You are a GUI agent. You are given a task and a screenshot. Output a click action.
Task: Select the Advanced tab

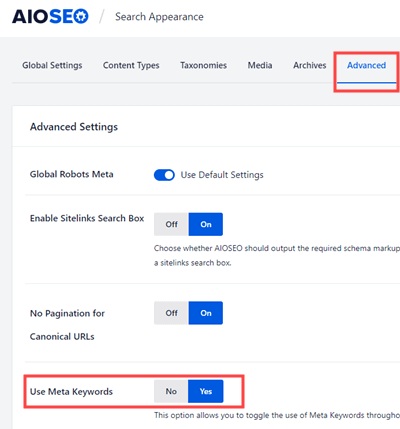366,65
